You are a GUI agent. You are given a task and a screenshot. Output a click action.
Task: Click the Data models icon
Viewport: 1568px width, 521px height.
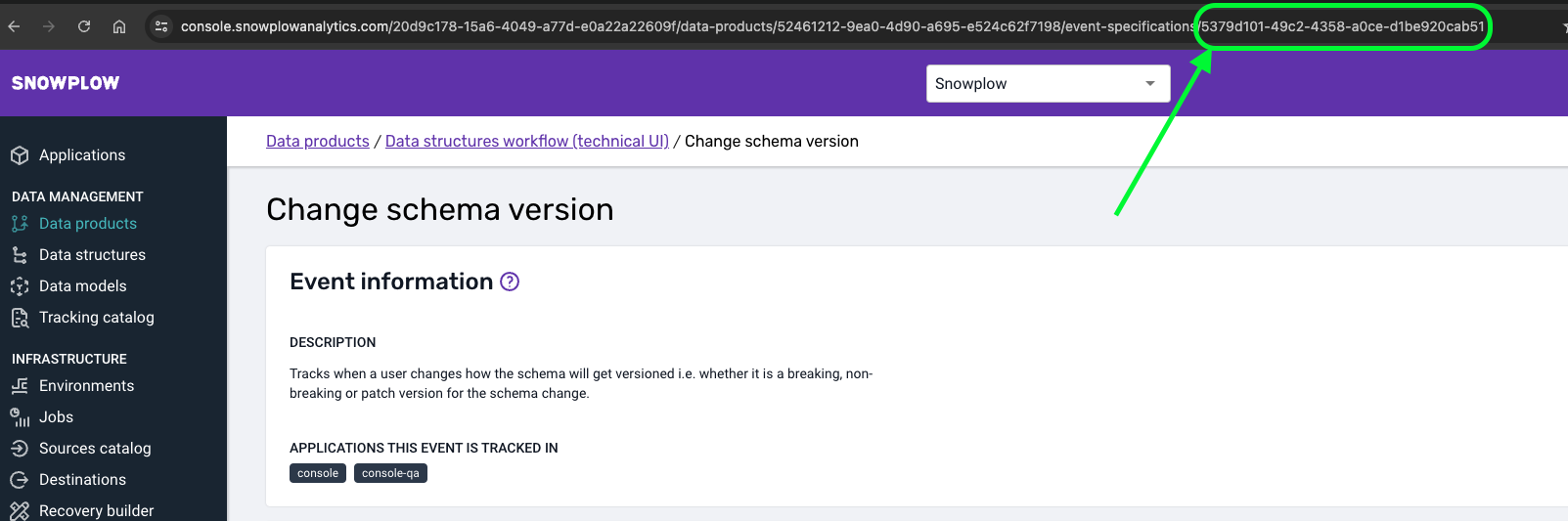click(20, 286)
